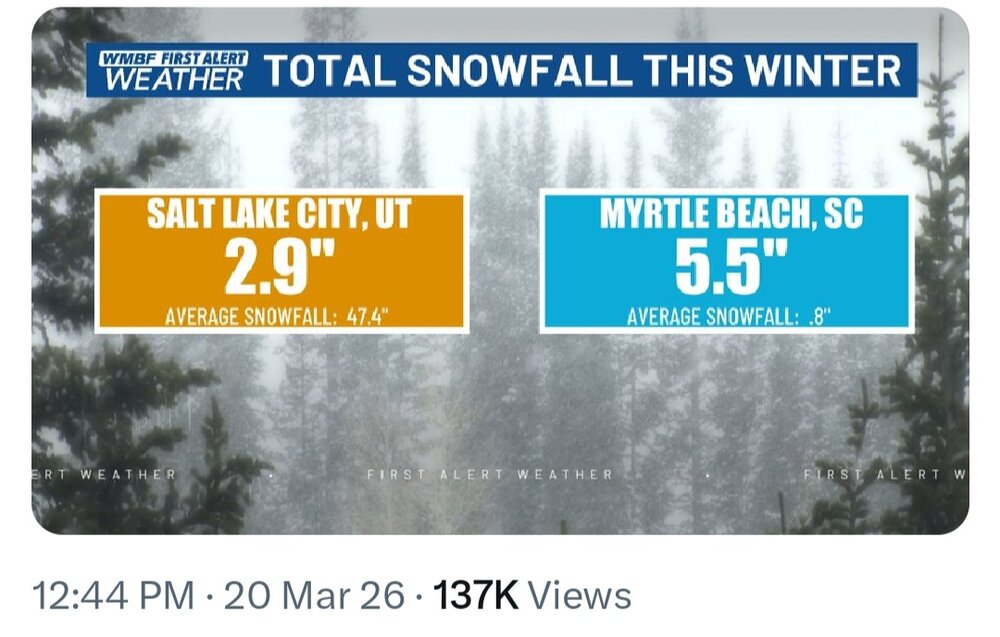This screenshot has height=637, width=1000.
Task: Click the Average Snowfall 47.4 inch text
Action: 276,317
